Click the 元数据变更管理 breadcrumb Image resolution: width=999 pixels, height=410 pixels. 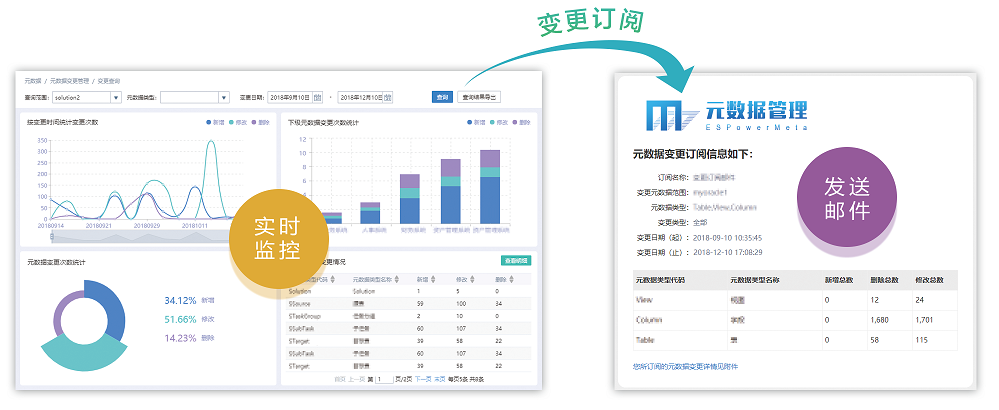69,79
